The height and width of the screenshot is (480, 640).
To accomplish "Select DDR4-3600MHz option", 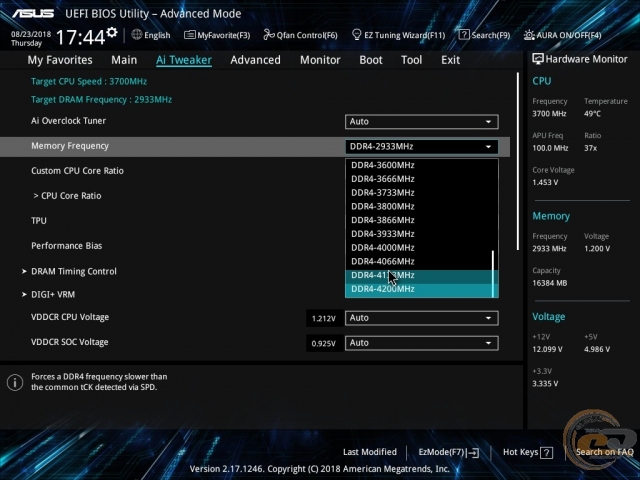I will [x=419, y=165].
